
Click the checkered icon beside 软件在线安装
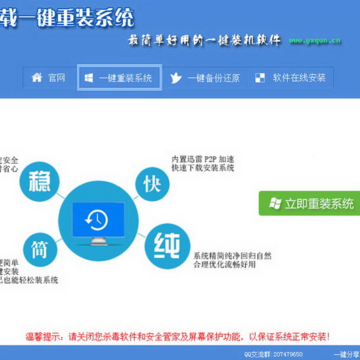pos(260,78)
